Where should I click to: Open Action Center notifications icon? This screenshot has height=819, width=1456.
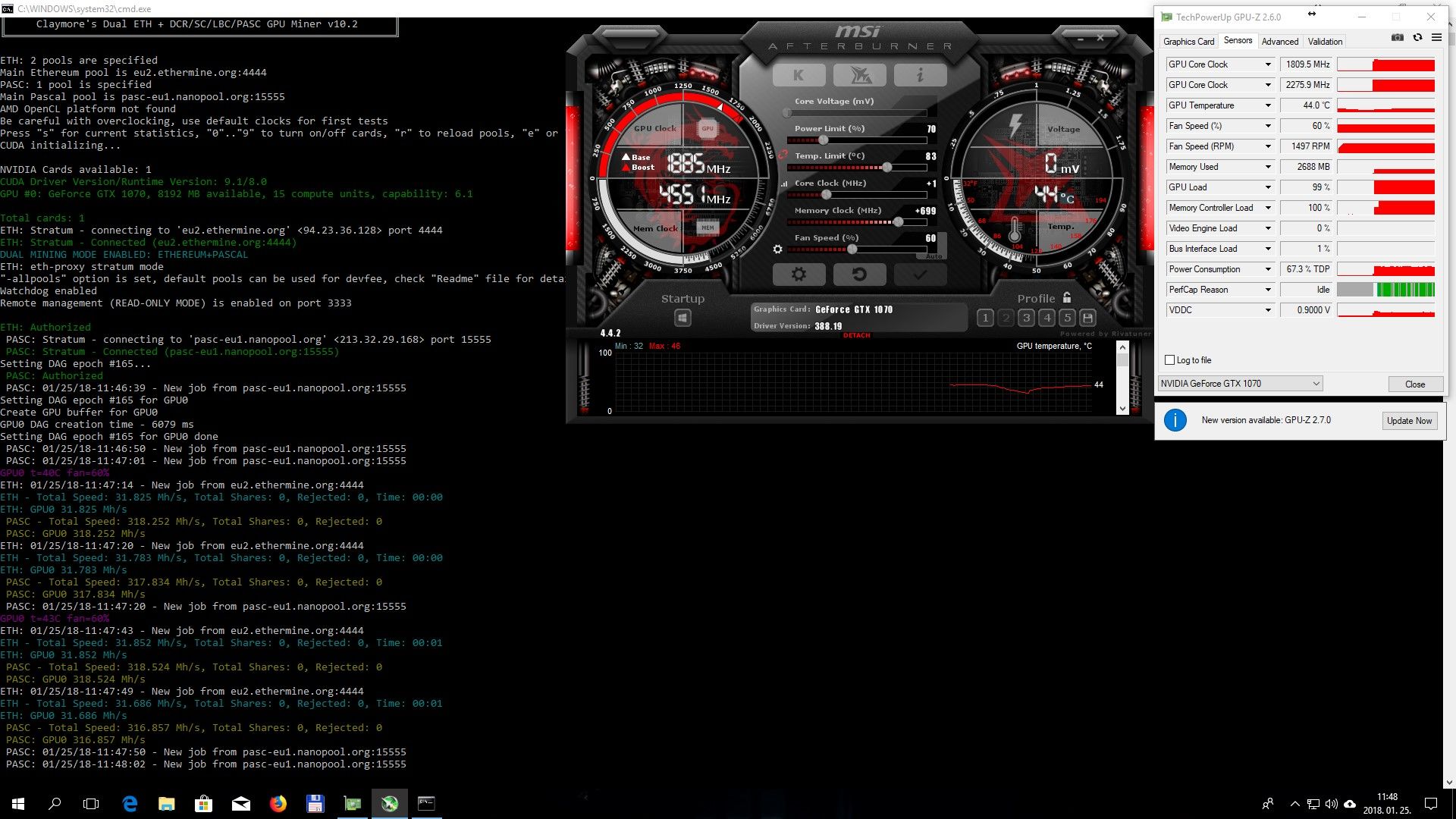1431,804
